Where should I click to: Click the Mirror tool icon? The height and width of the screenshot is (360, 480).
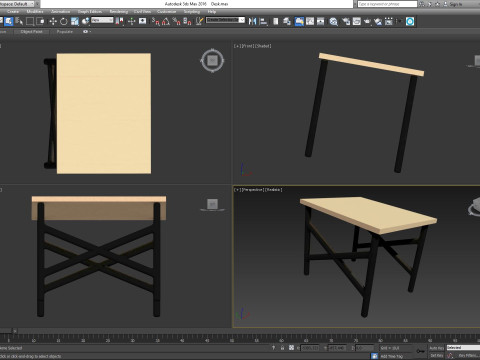[x=252, y=21]
